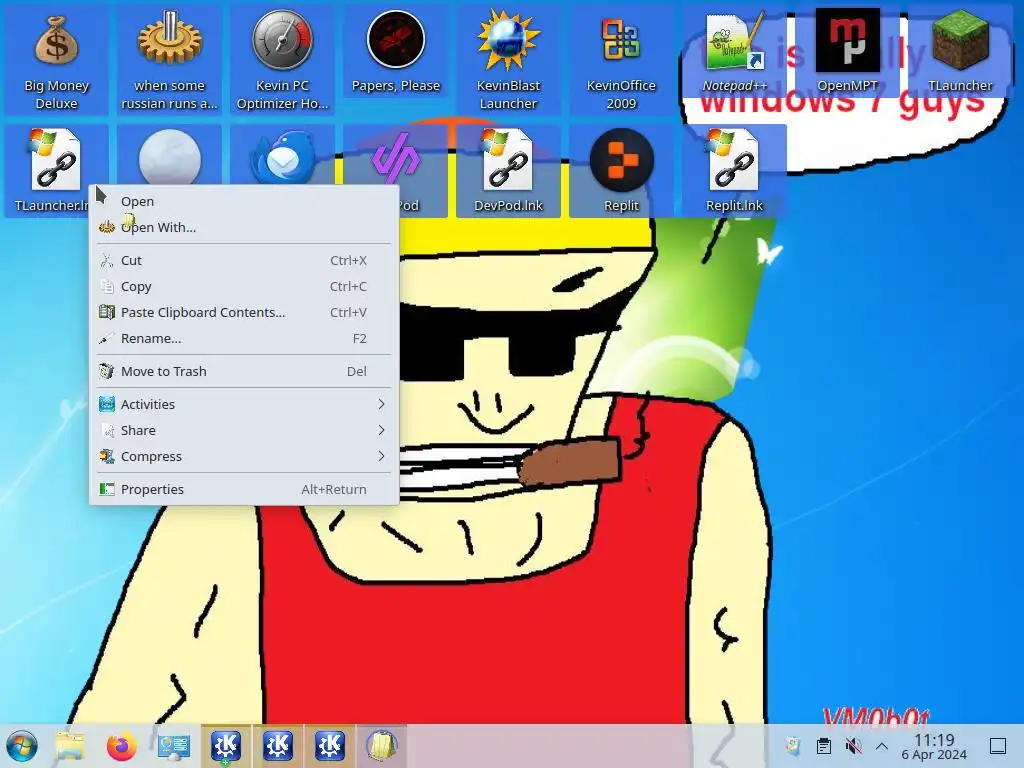Launch KevinBlast Launcher icon
Screen dimensions: 1024x768
[x=508, y=60]
